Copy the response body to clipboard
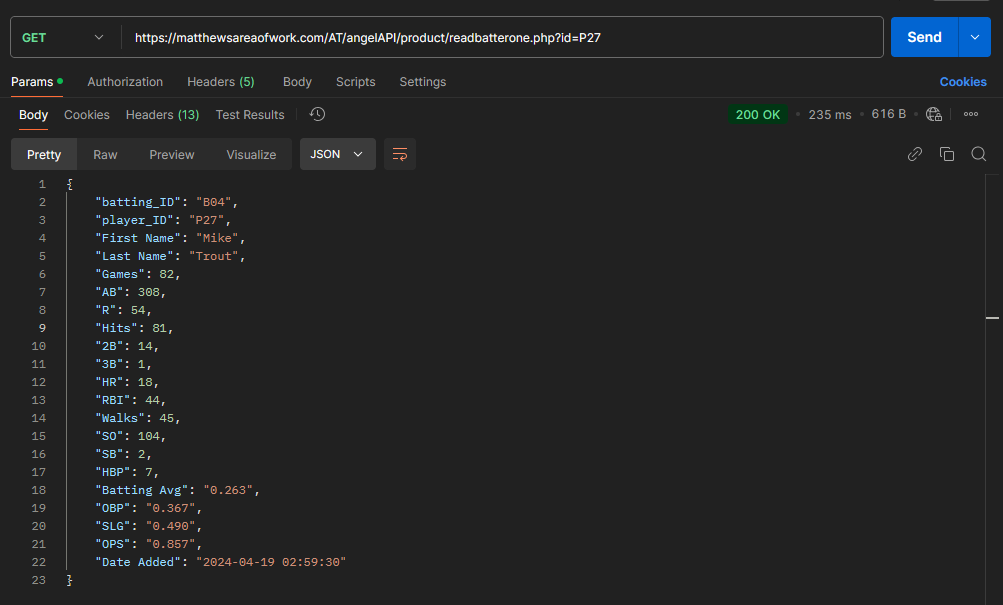Screen dimensions: 1003x605 point(947,154)
